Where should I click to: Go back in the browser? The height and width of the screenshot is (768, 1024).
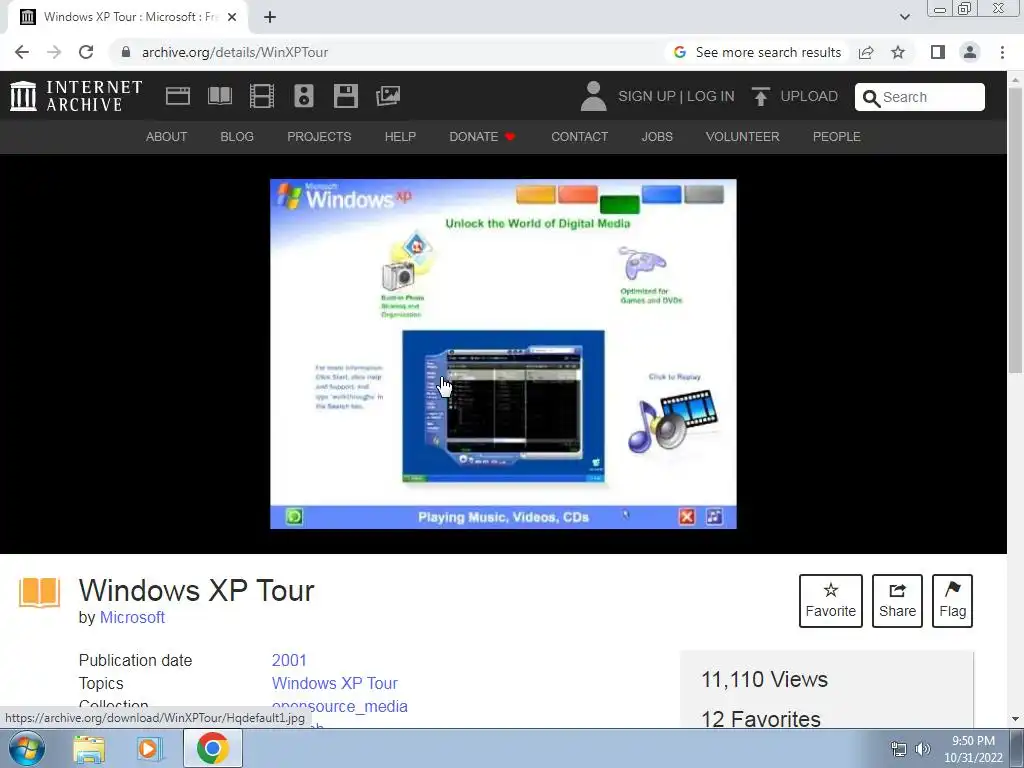(22, 52)
